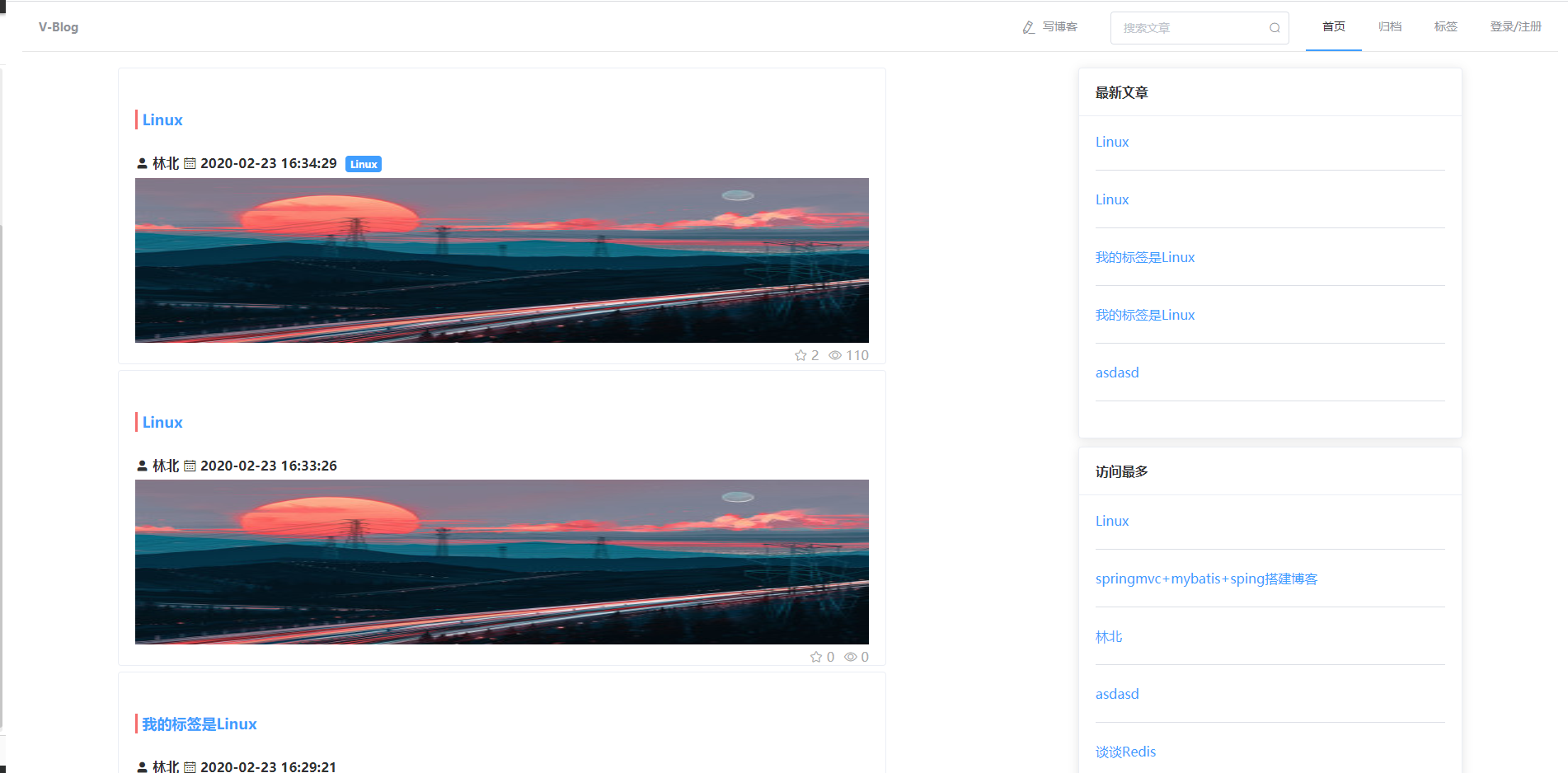
Task: Switch to the 标签 tab
Action: (x=1445, y=26)
